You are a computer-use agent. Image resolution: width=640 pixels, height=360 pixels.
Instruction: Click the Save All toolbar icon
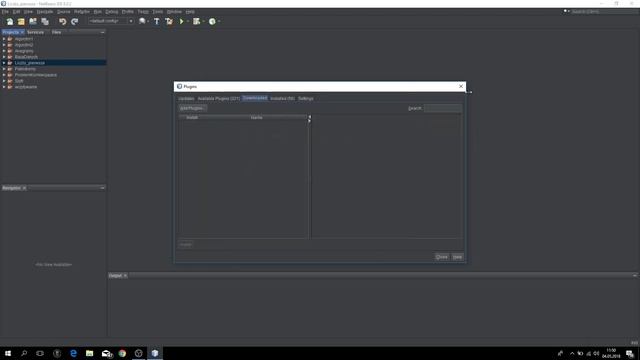tap(45, 21)
